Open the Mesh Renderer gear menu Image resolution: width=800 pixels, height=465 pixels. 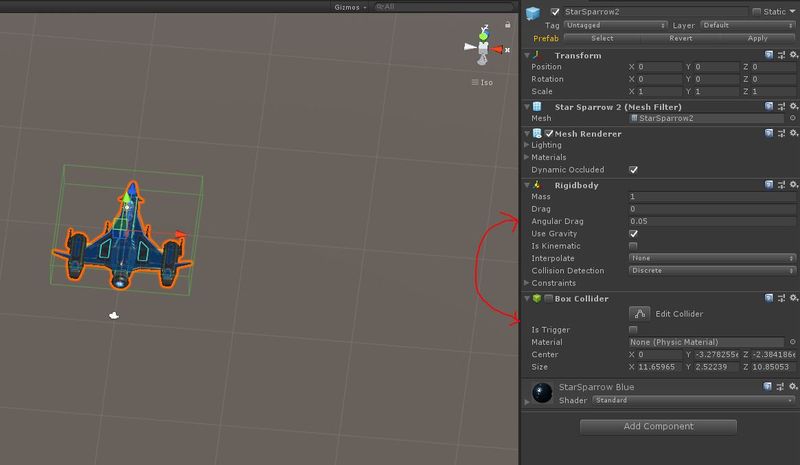click(x=793, y=133)
